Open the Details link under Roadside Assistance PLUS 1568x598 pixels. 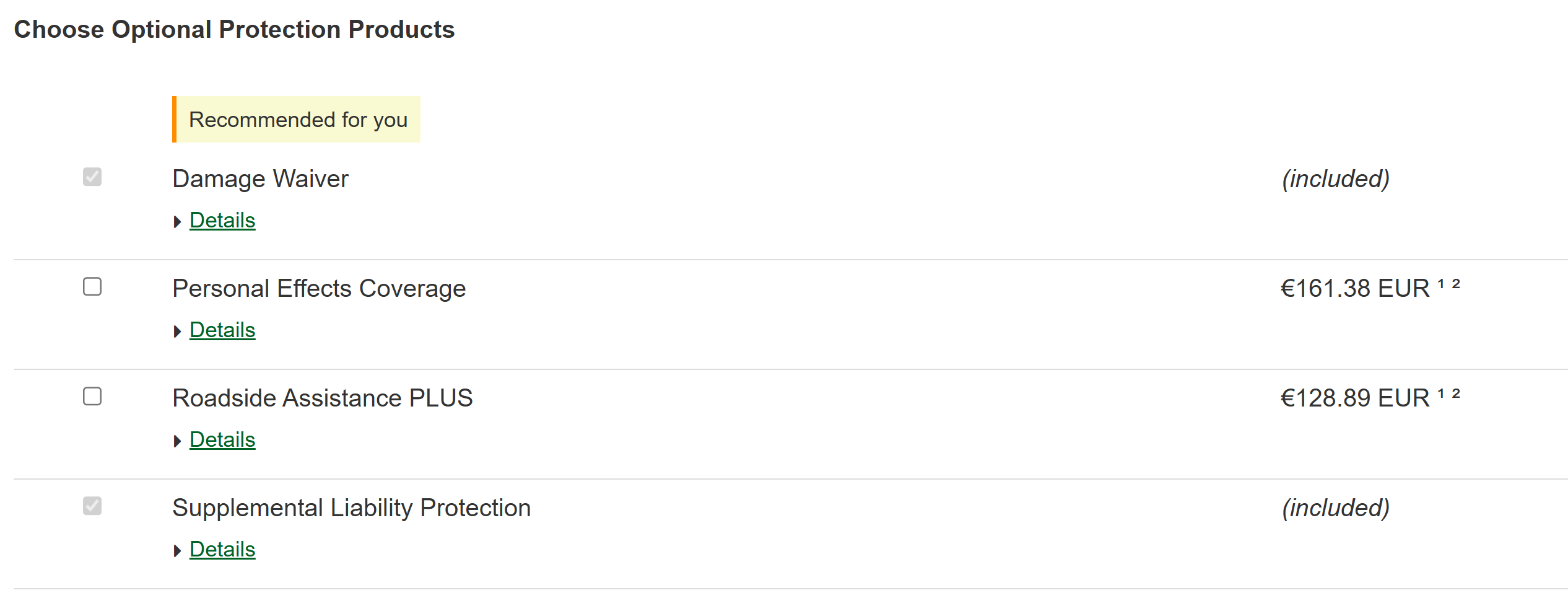click(x=222, y=440)
